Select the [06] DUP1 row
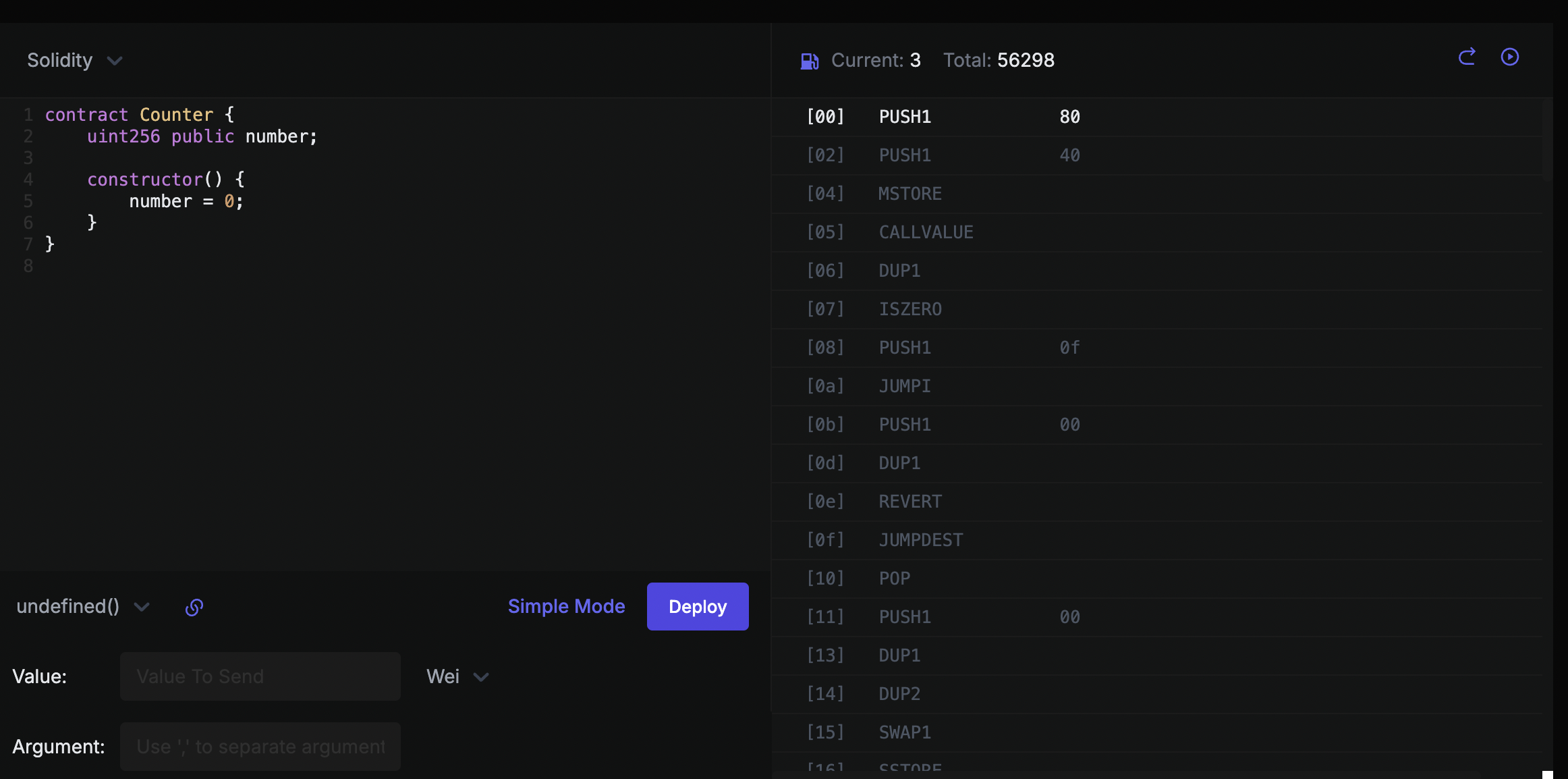 point(1156,271)
